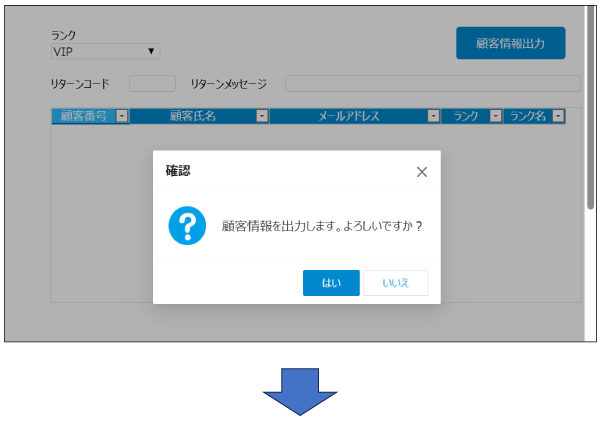600x421 pixels.
Task: Click the リターンメッセージ text field
Action: point(432,83)
